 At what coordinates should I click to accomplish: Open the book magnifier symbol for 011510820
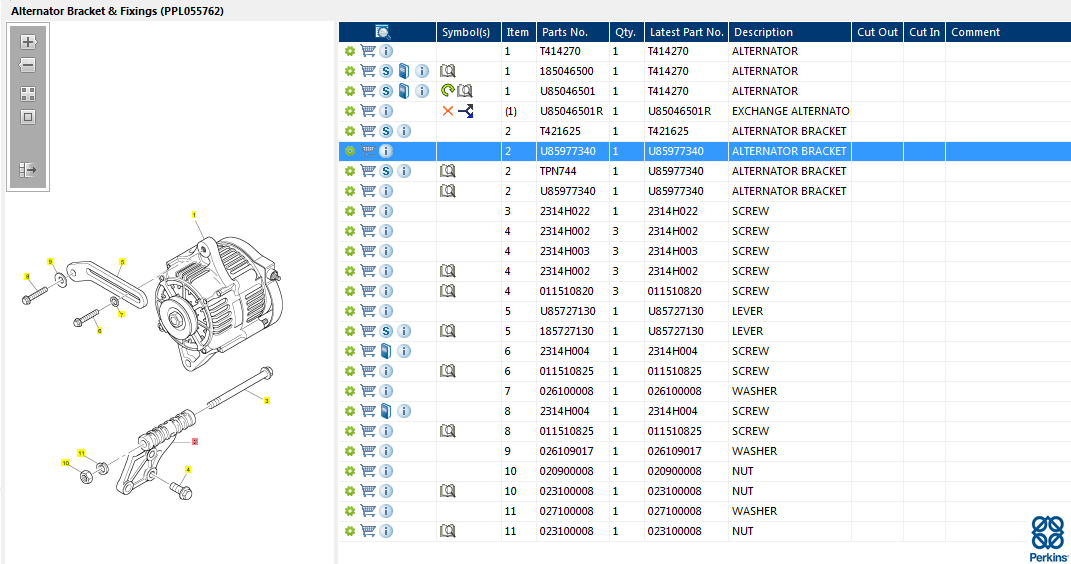coord(447,291)
